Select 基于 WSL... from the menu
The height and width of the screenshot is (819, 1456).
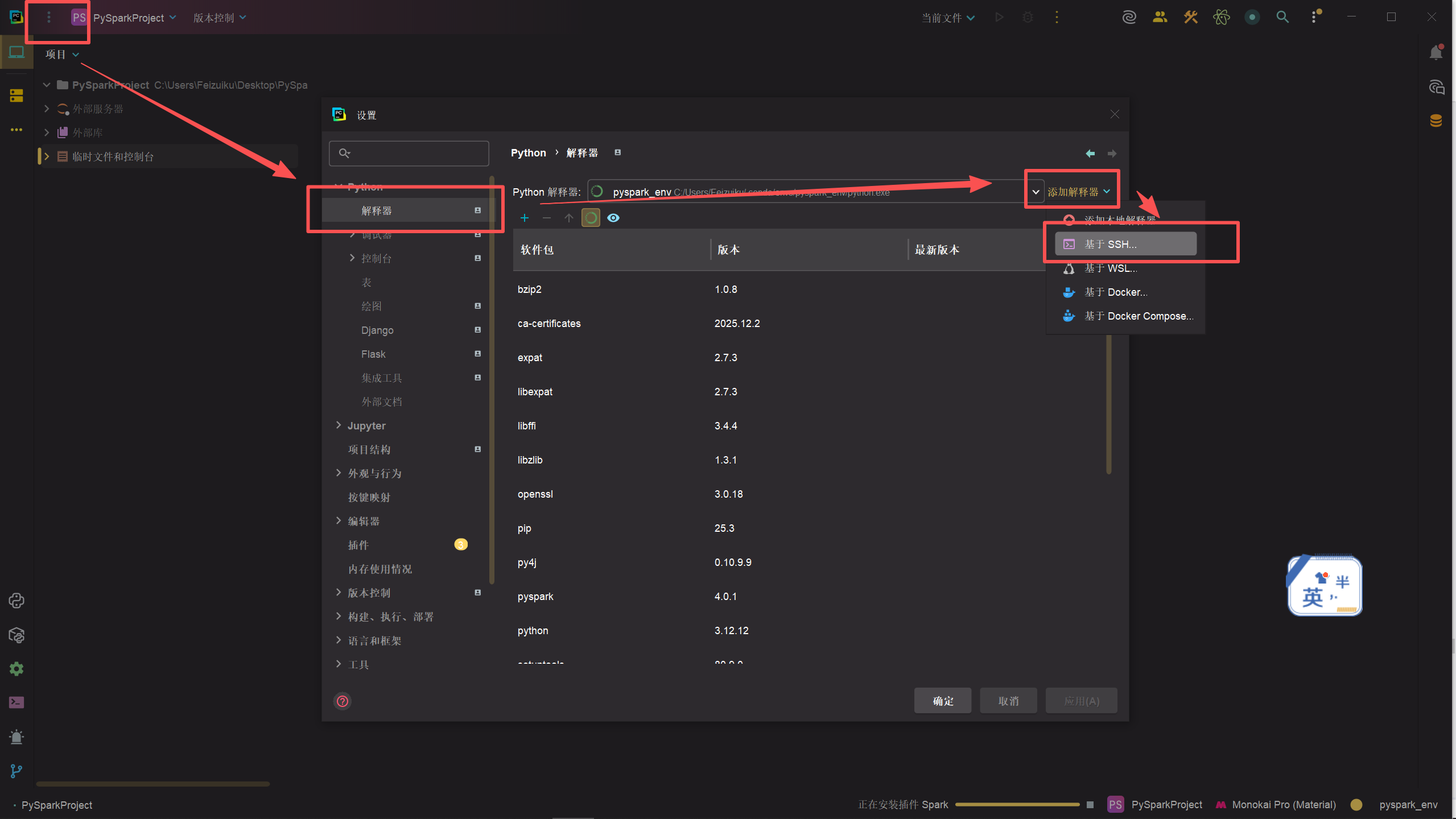[x=1111, y=268]
